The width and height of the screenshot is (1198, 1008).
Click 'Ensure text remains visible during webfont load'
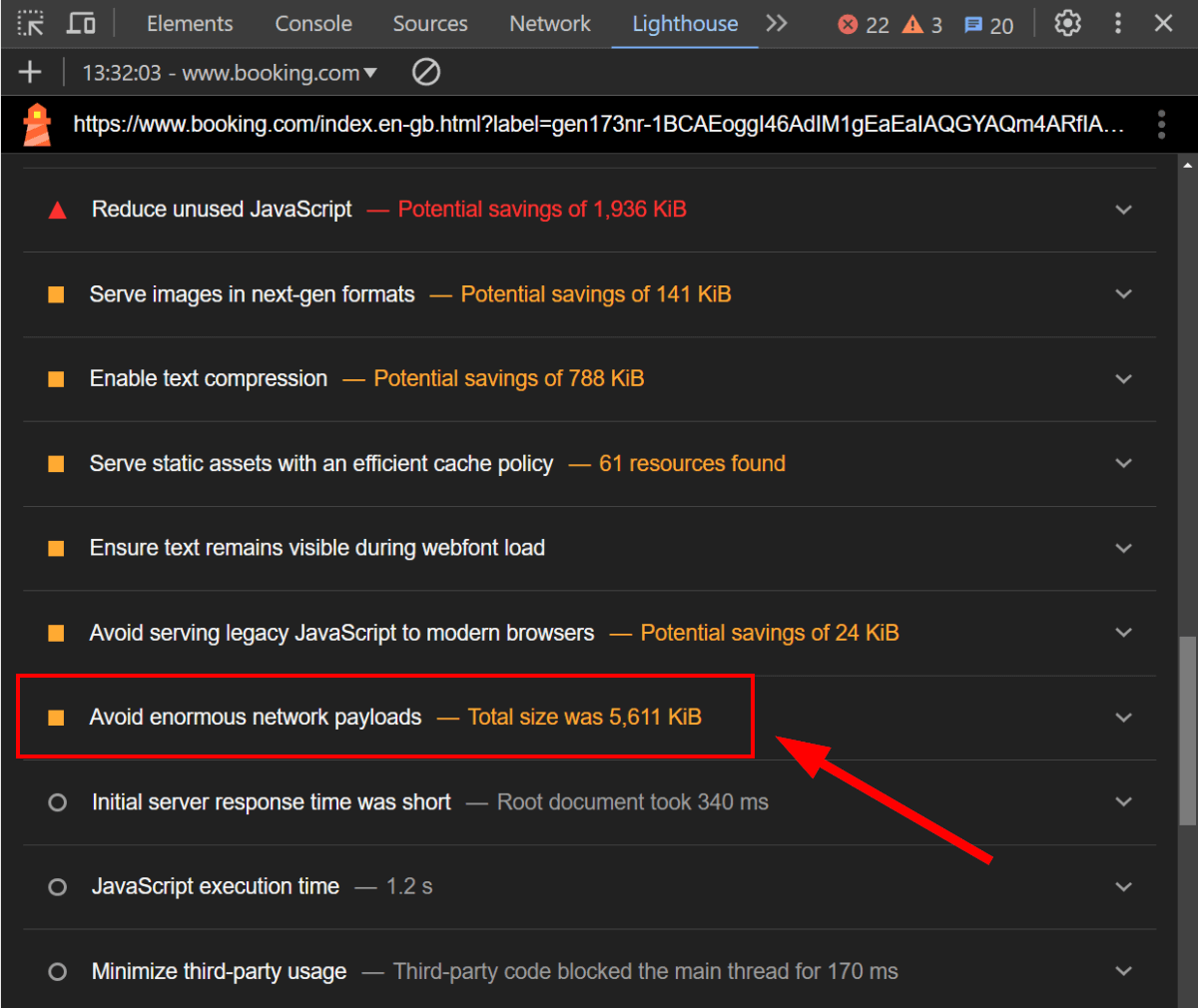pyautogui.click(x=317, y=548)
